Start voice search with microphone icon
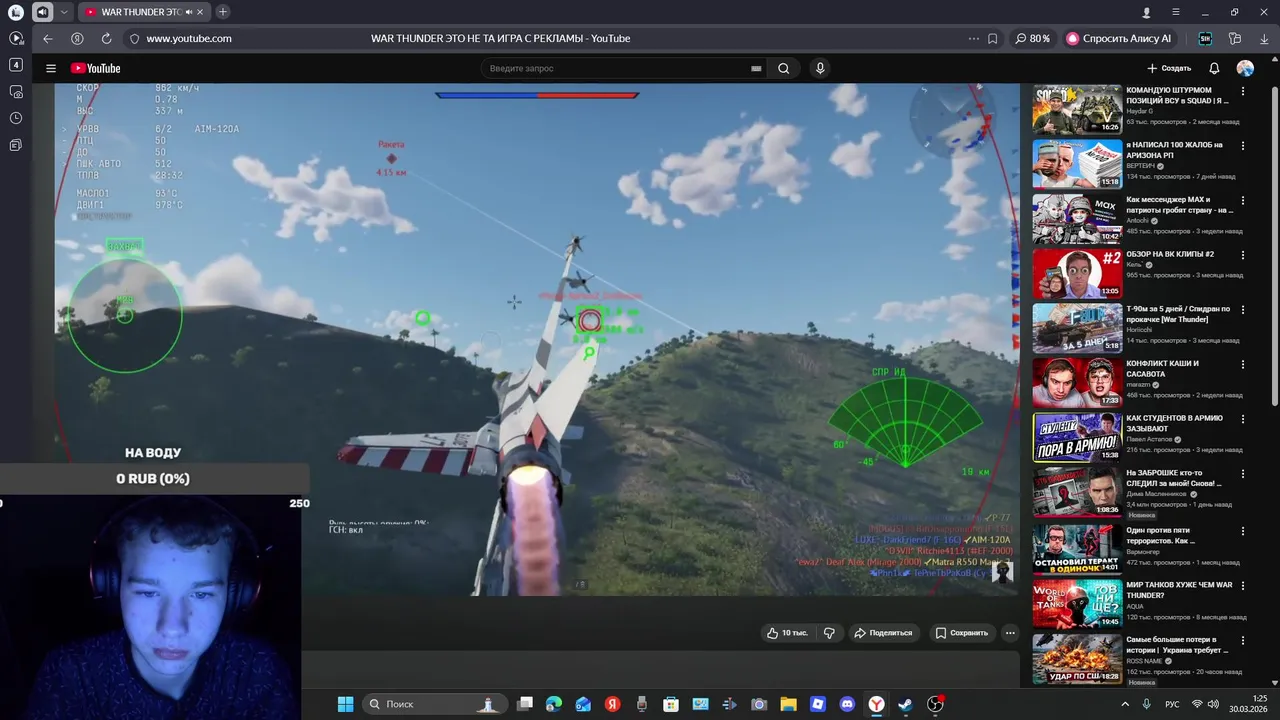1280x720 pixels. (x=820, y=68)
